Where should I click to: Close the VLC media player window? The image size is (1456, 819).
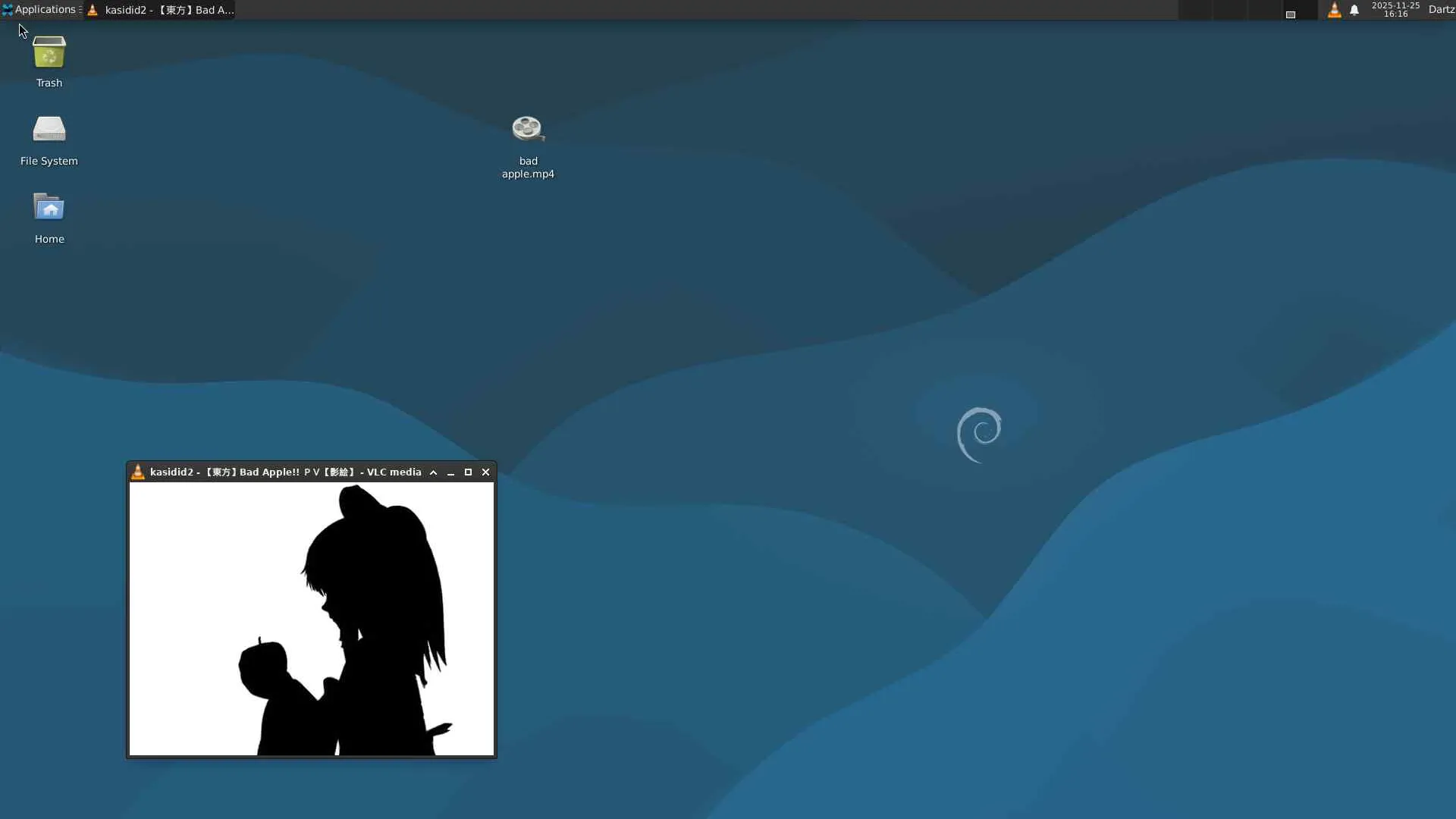point(486,472)
